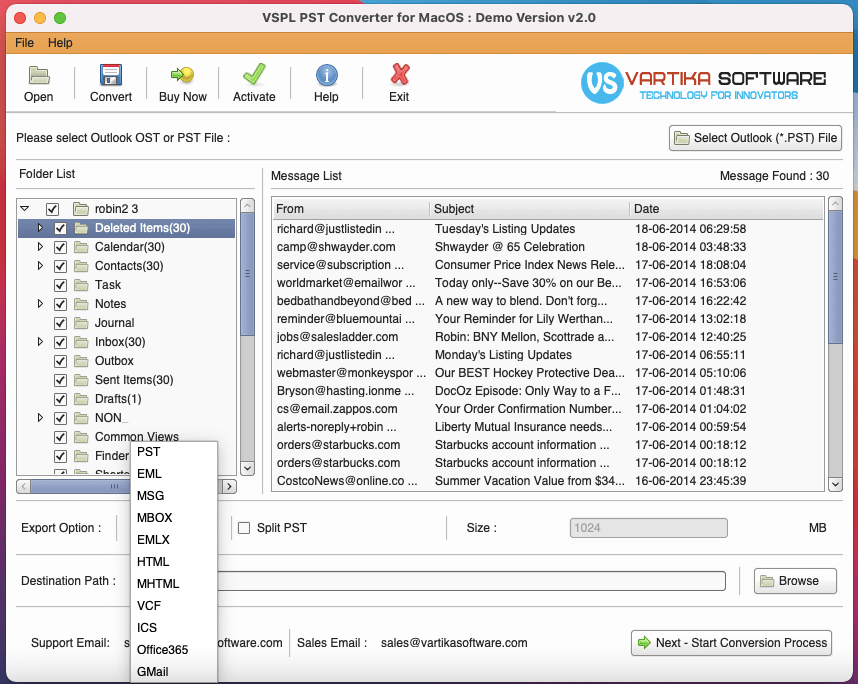Image resolution: width=858 pixels, height=684 pixels.
Task: Click message list vertical scrollbar thumb
Action: (835, 277)
